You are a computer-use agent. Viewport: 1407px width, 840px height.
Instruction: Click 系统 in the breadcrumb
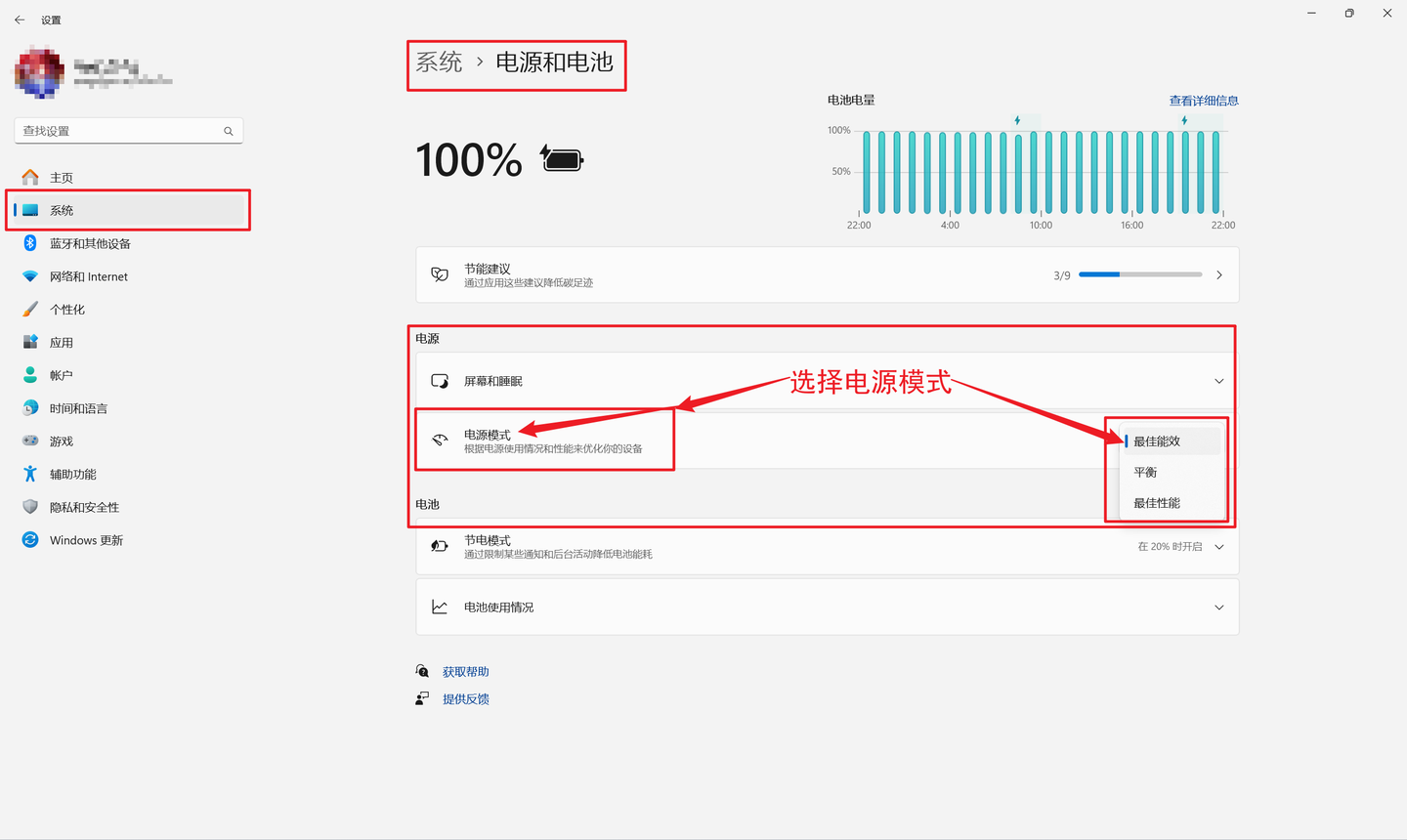(439, 63)
